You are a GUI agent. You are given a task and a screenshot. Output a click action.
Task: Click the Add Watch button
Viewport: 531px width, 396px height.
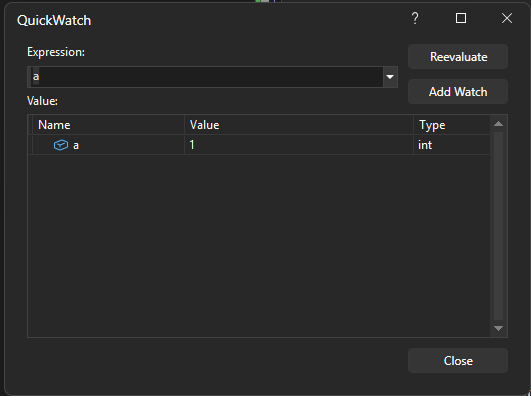(x=458, y=92)
